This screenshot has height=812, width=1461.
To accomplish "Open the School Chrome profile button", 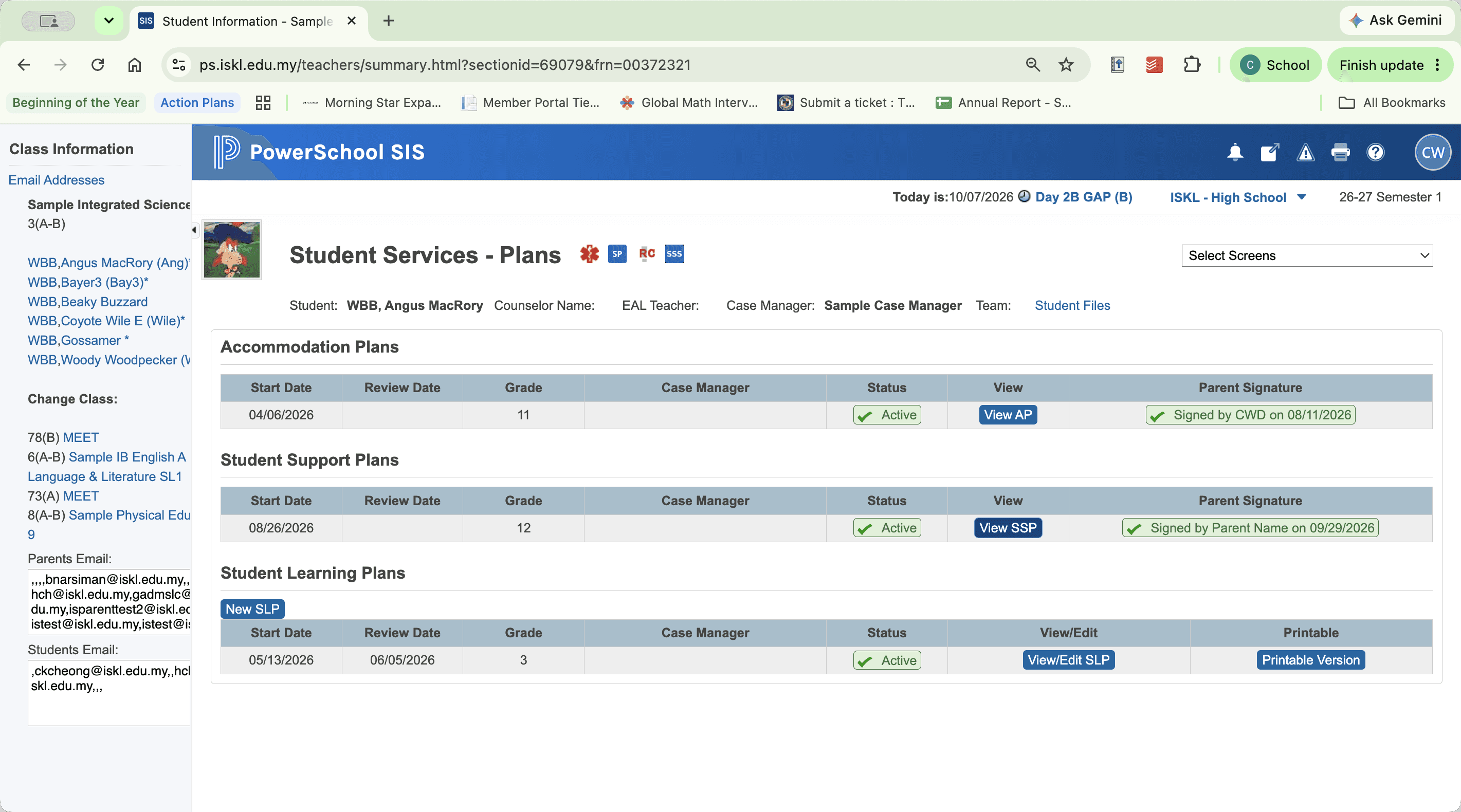I will coord(1275,65).
